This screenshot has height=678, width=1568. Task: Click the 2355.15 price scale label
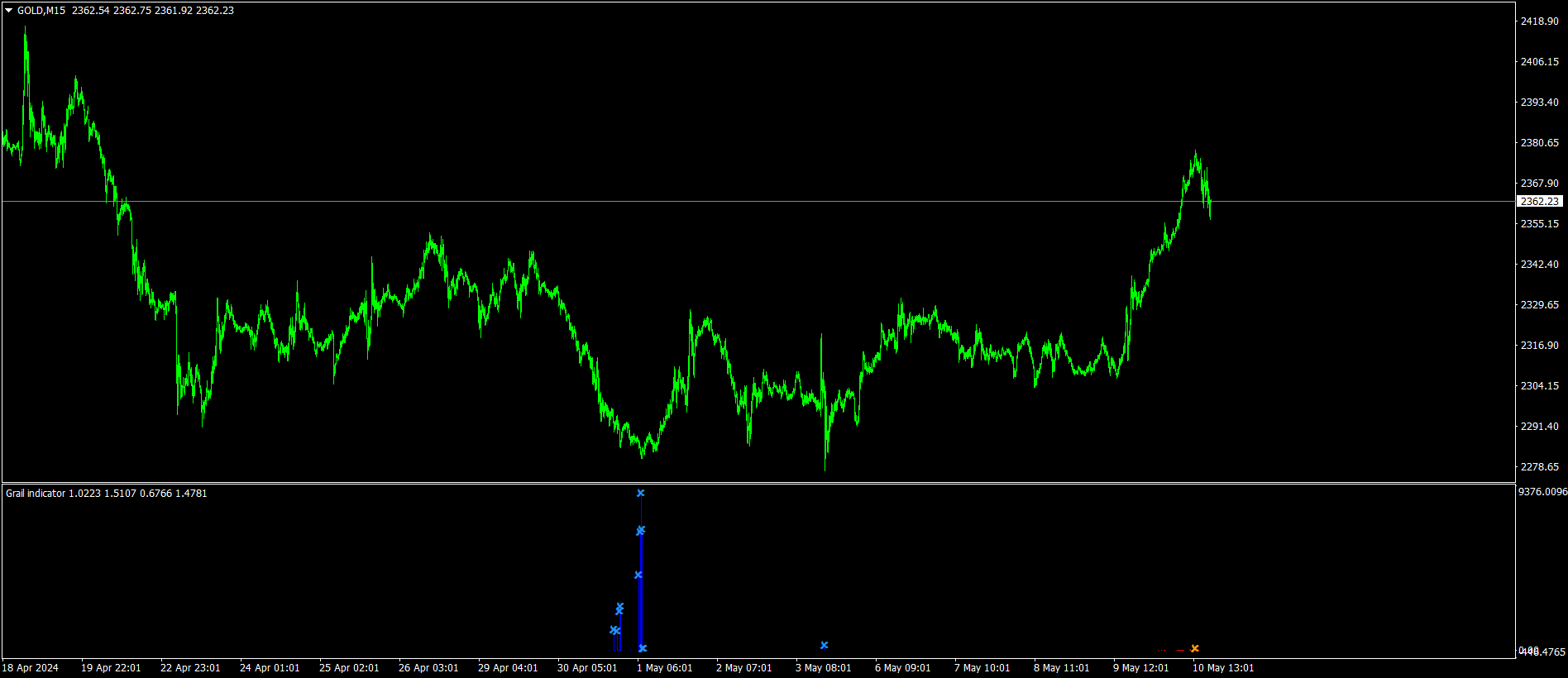pos(1540,224)
